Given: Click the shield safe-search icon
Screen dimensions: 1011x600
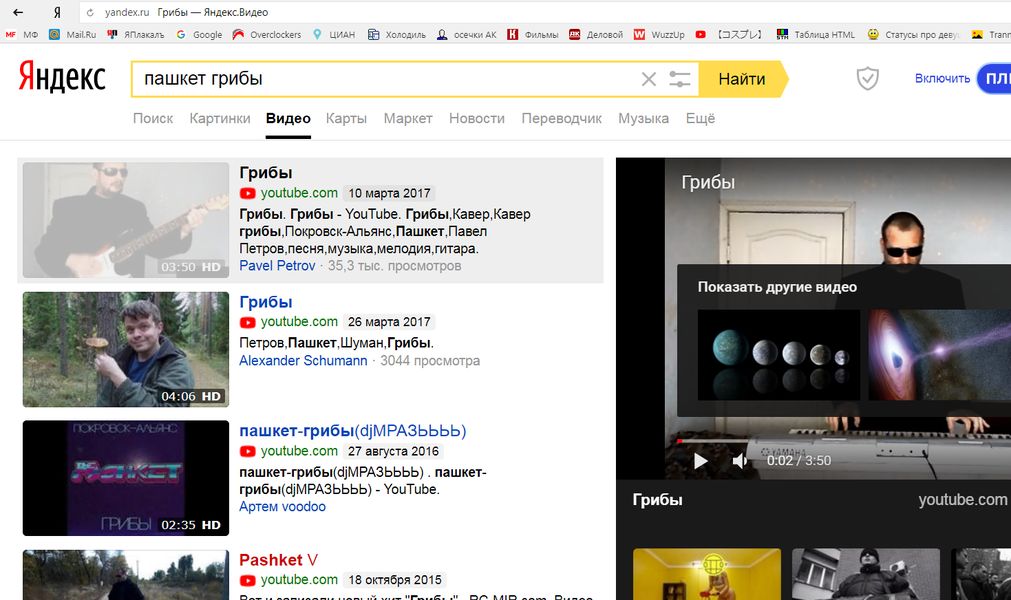Looking at the screenshot, I should tap(867, 79).
